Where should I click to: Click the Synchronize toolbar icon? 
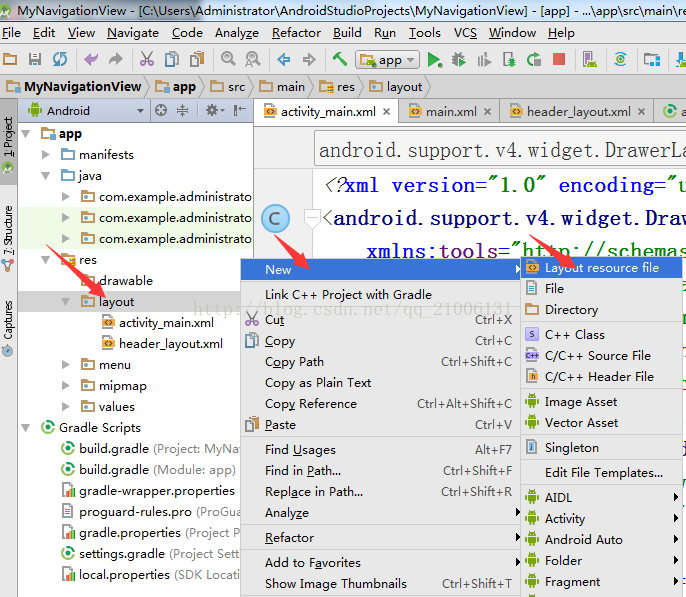point(60,59)
